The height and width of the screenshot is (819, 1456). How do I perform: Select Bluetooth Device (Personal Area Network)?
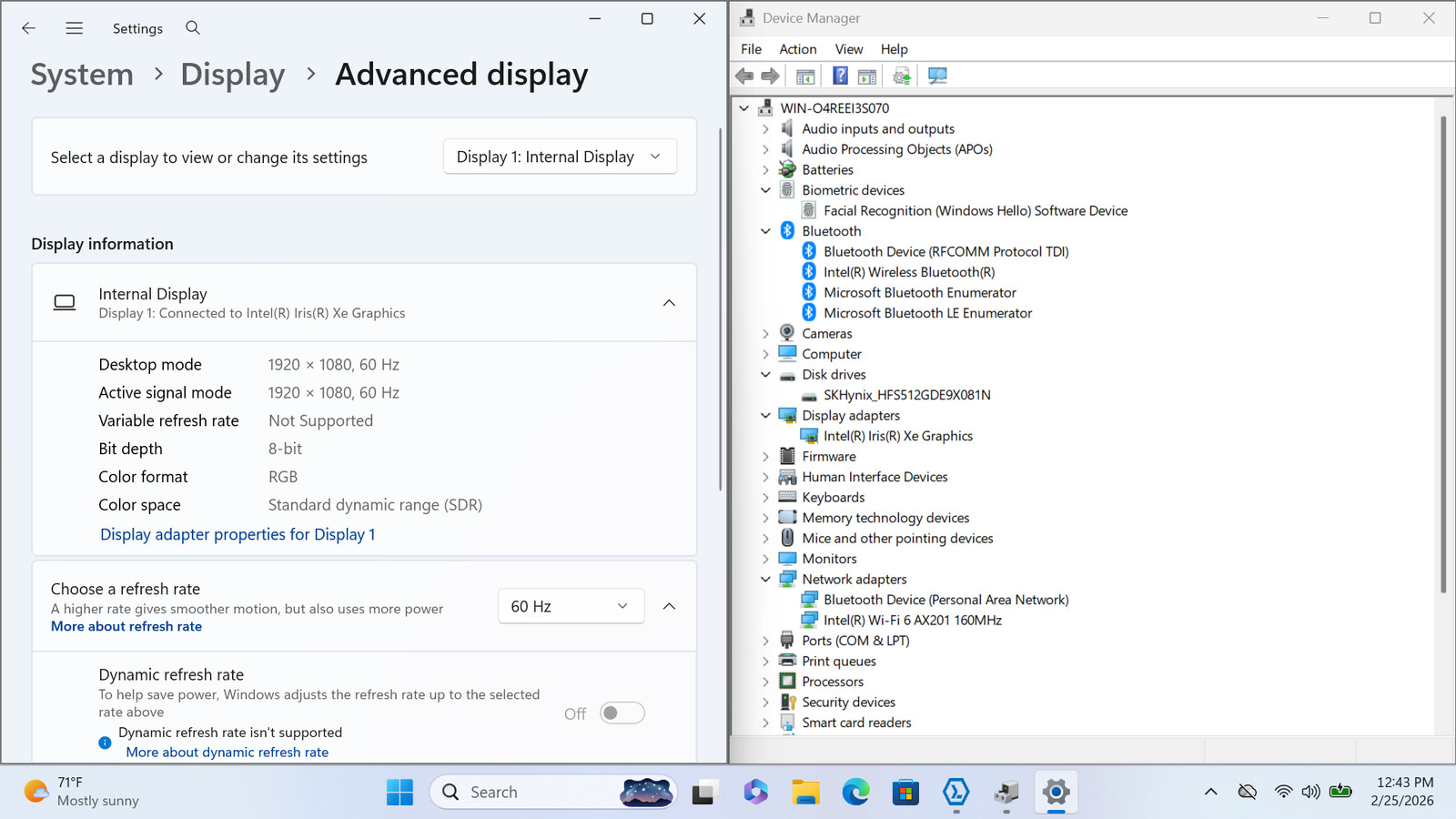pos(946,600)
